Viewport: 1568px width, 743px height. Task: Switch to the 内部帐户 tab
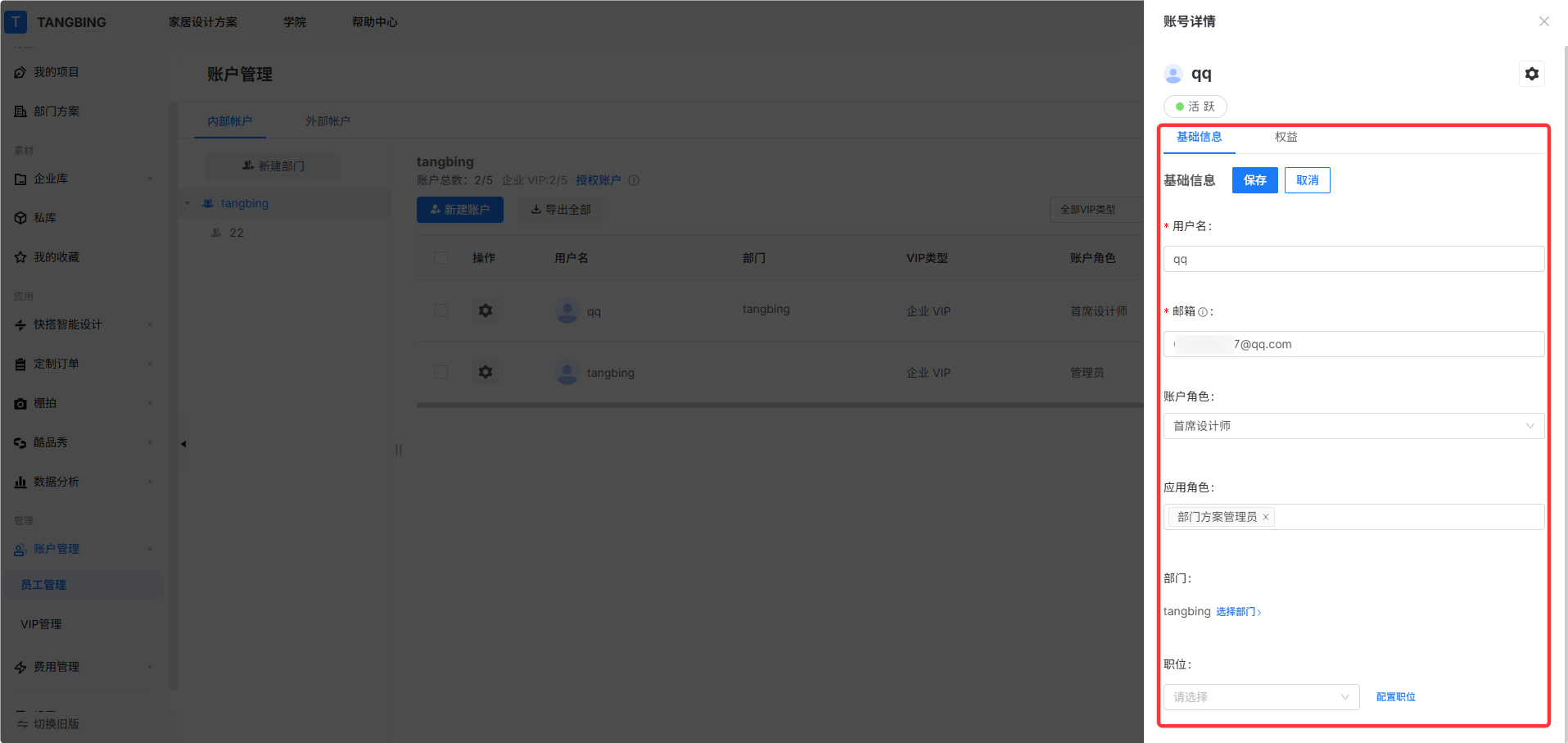pos(229,121)
